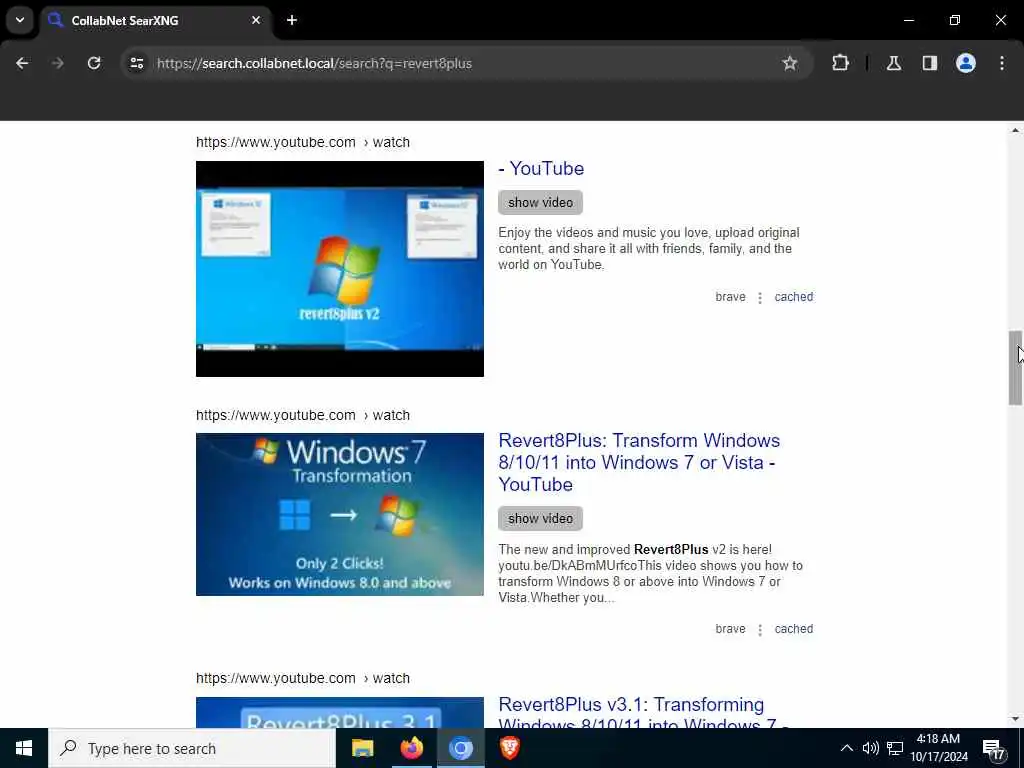
Task: Show hidden system tray icons
Action: [846, 748]
